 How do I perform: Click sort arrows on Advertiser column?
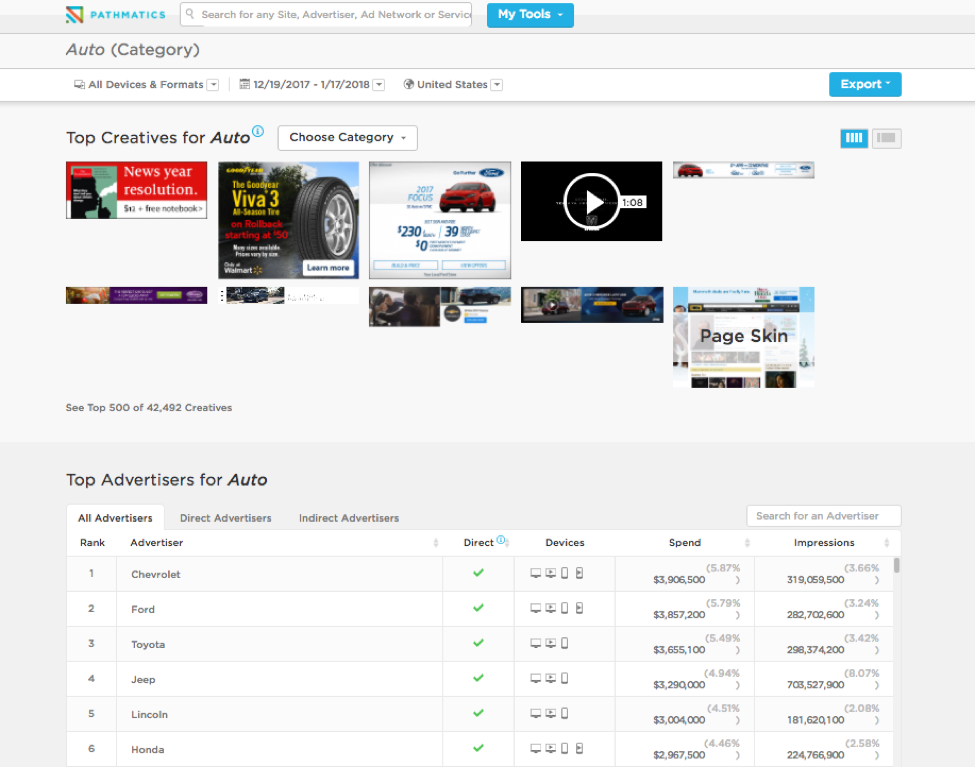(436, 543)
